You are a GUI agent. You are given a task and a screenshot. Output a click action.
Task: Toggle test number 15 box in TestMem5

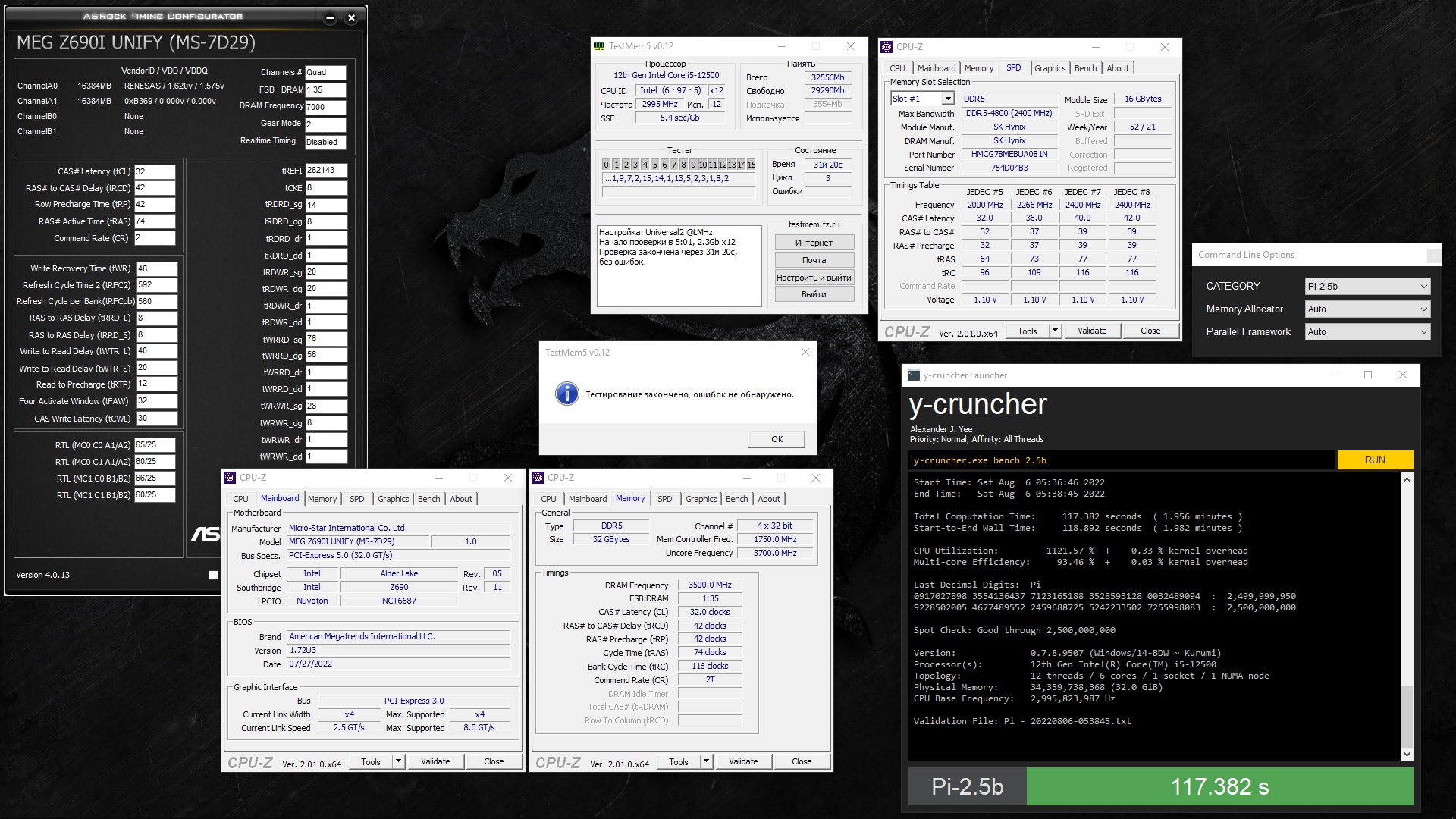coord(751,165)
